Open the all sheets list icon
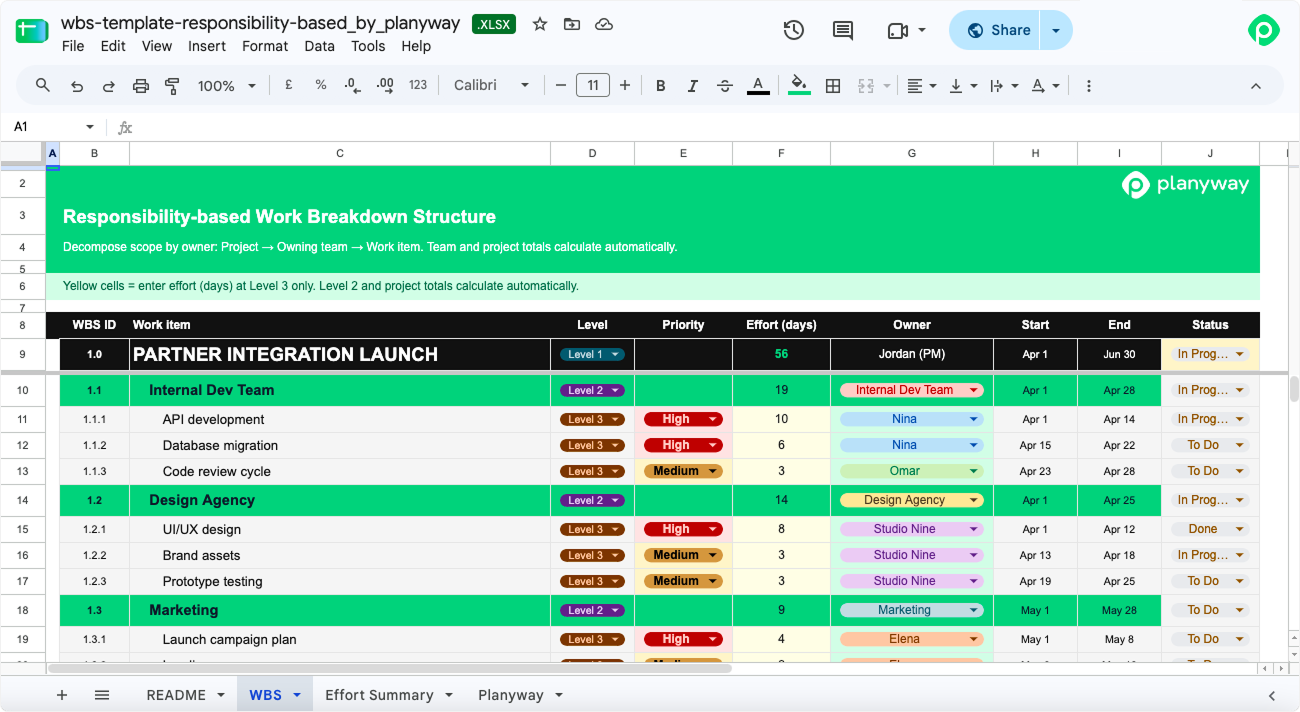Viewport: 1300px width, 712px height. [x=102, y=695]
